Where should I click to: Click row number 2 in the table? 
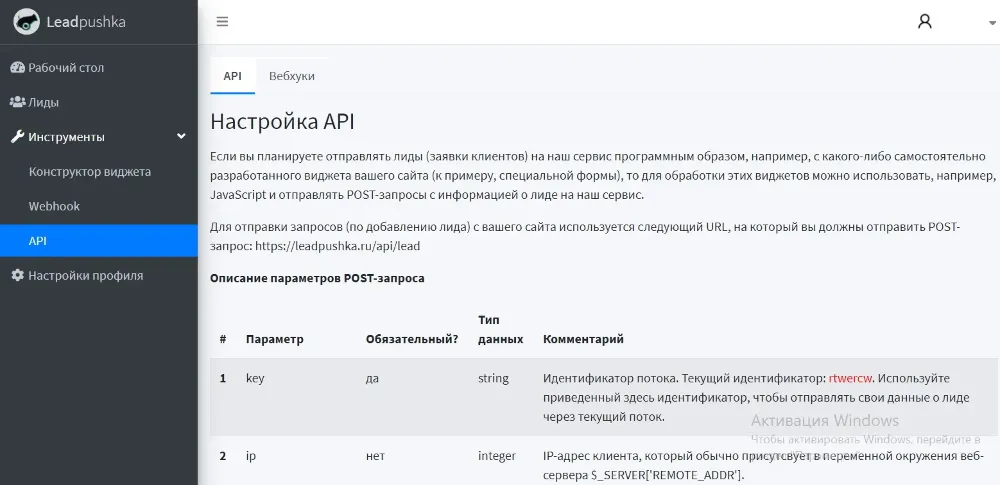click(223, 456)
